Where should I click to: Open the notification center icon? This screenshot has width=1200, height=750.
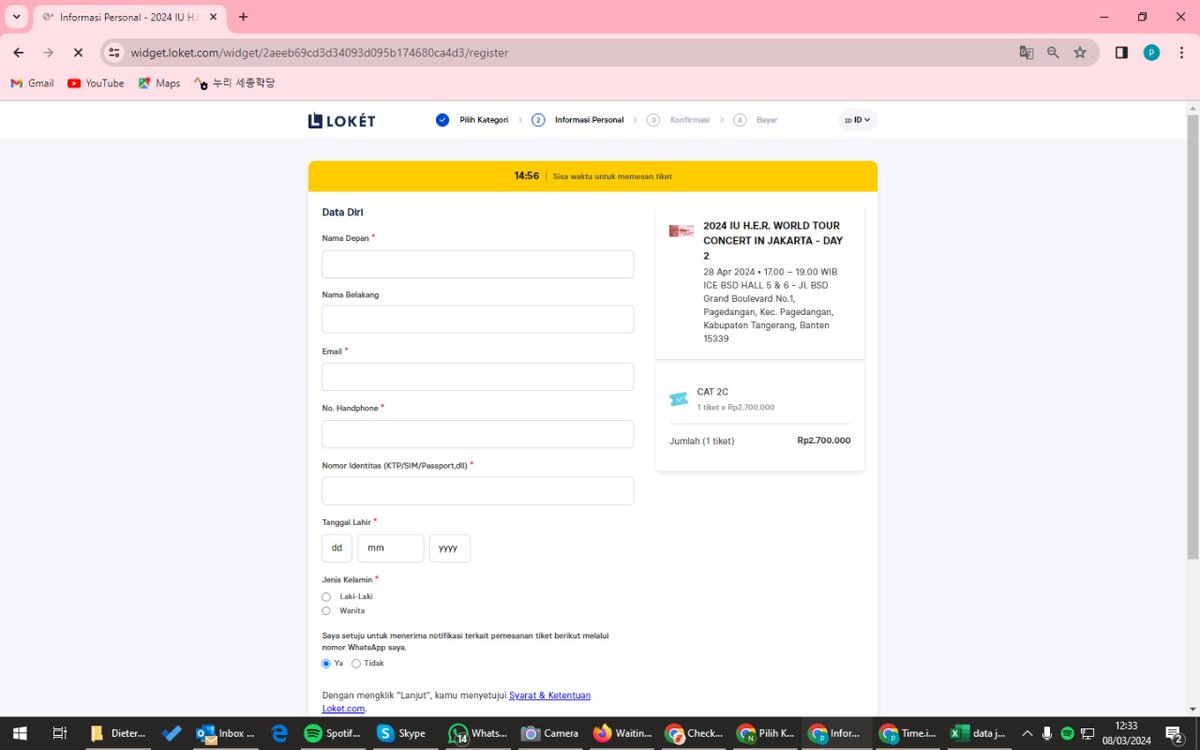pos(1176,733)
